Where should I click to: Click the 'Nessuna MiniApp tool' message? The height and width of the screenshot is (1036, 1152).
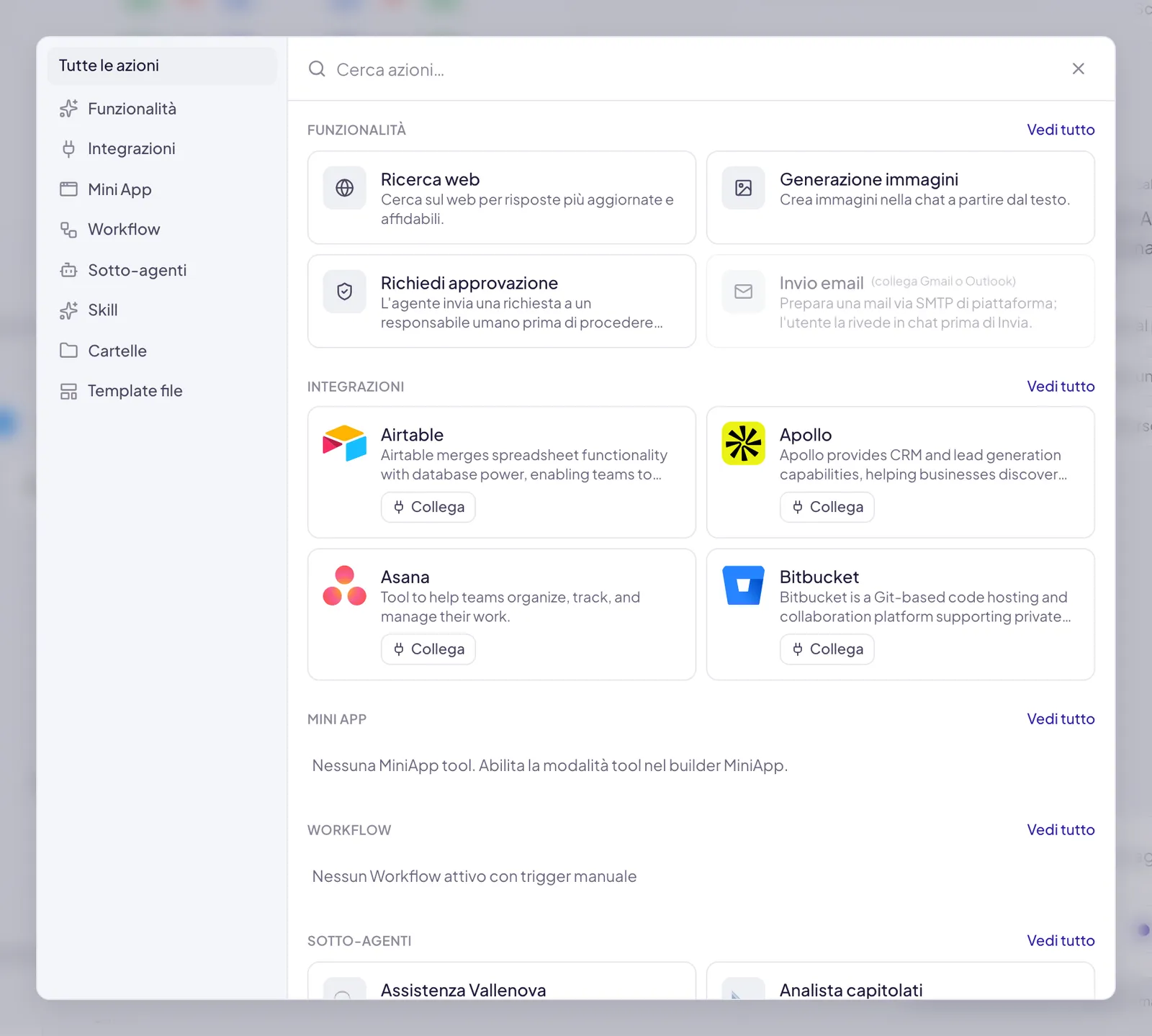(x=549, y=766)
